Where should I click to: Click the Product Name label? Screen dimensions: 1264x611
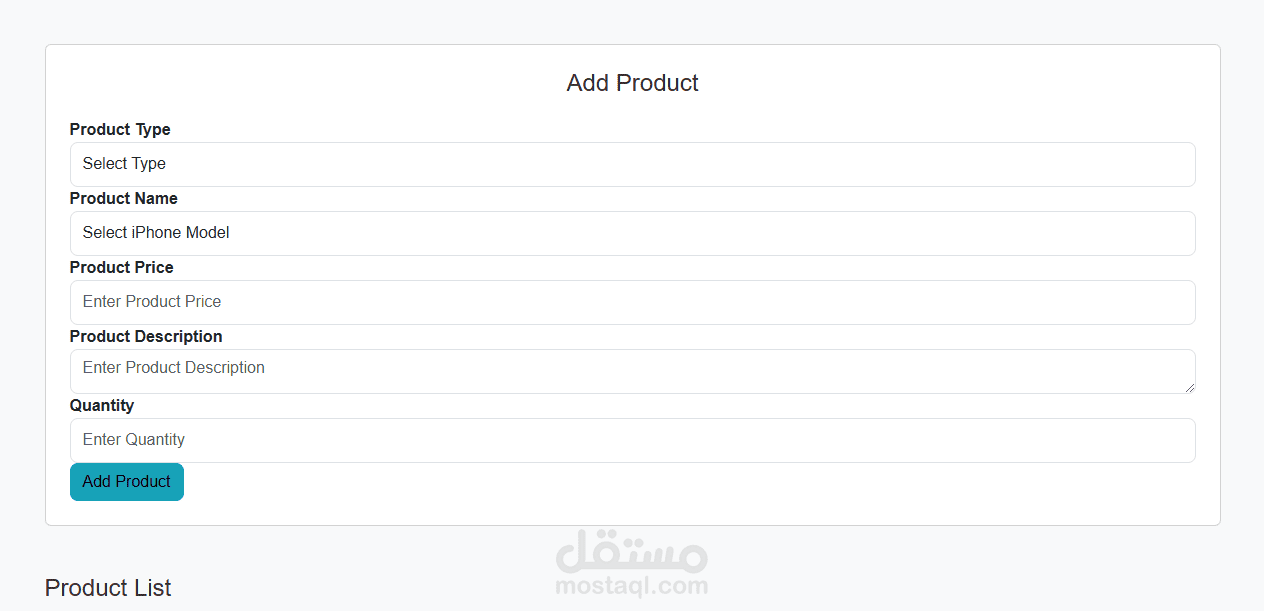[124, 198]
